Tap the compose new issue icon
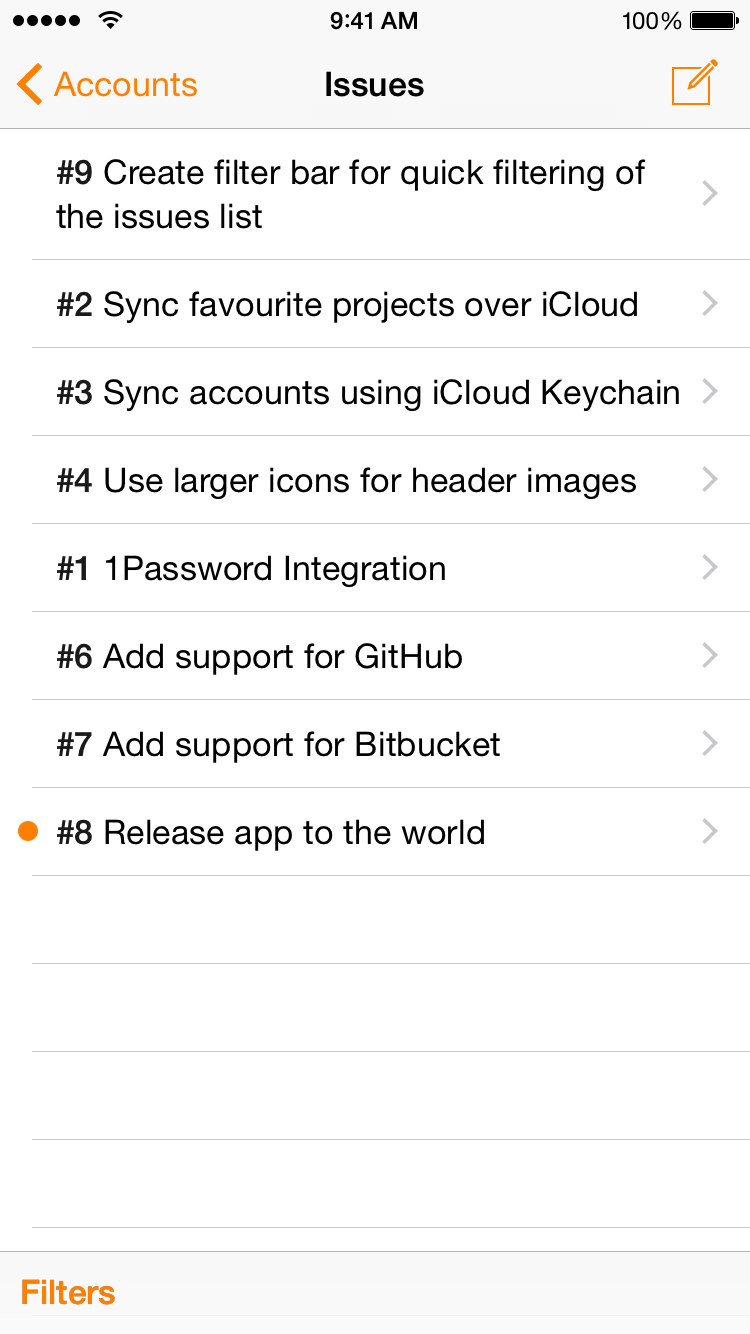750x1334 pixels. 694,84
